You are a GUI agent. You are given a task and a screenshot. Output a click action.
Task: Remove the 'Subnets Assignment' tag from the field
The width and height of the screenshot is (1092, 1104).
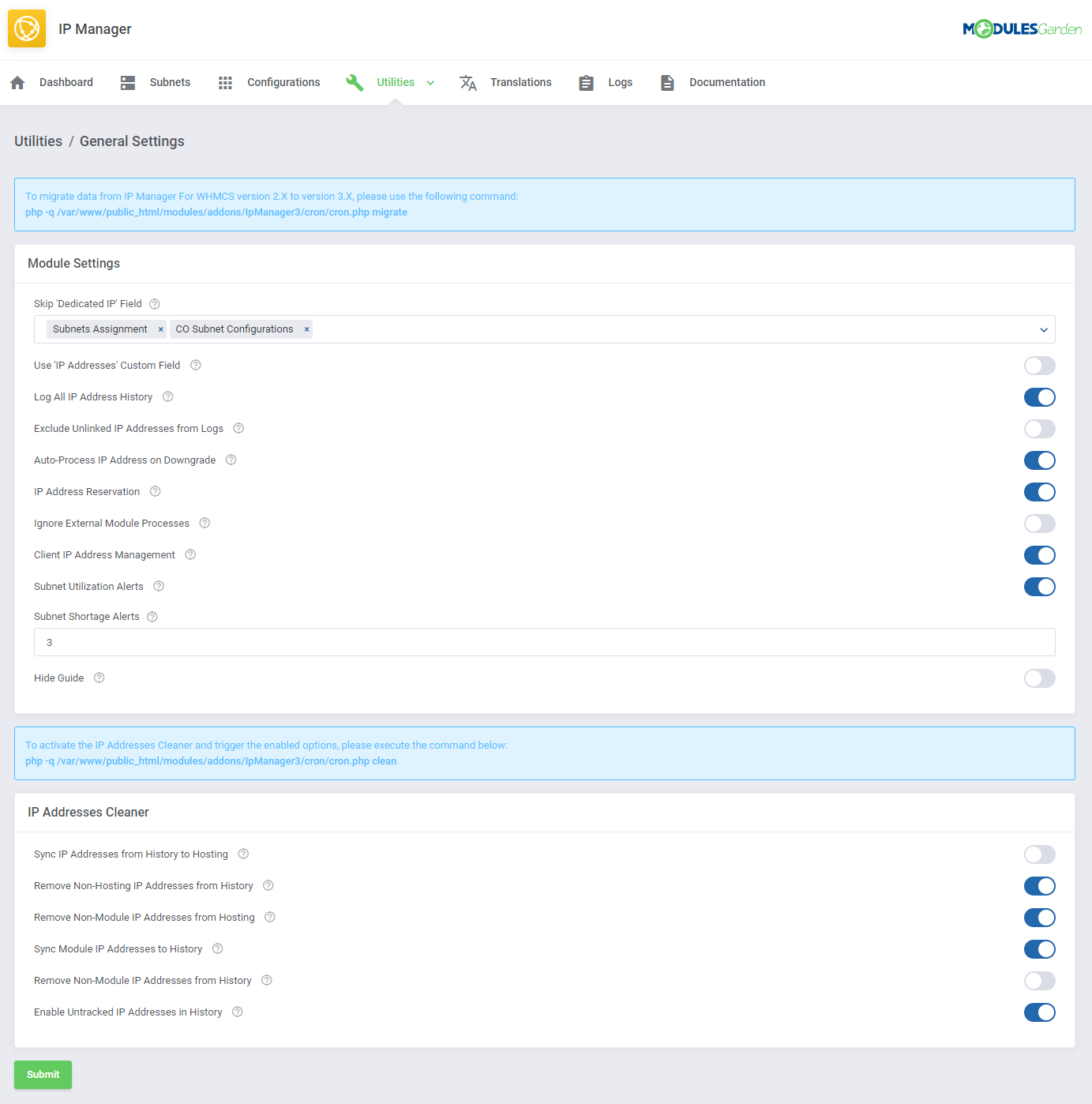tap(160, 329)
